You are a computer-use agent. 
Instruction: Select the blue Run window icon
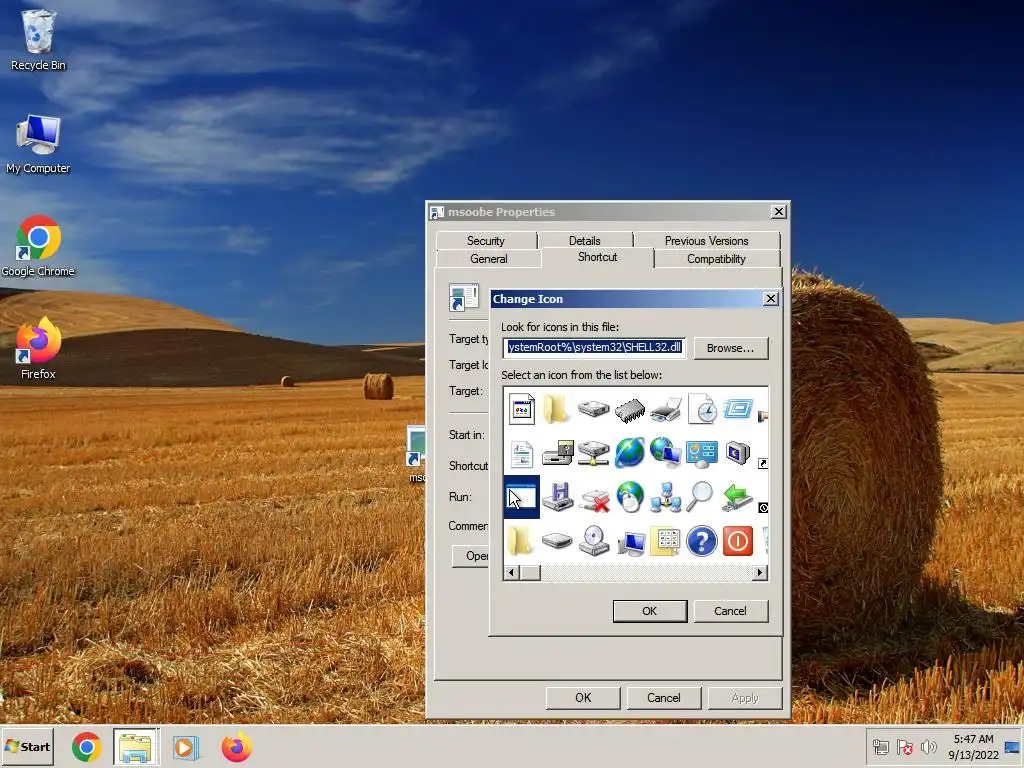pos(738,409)
